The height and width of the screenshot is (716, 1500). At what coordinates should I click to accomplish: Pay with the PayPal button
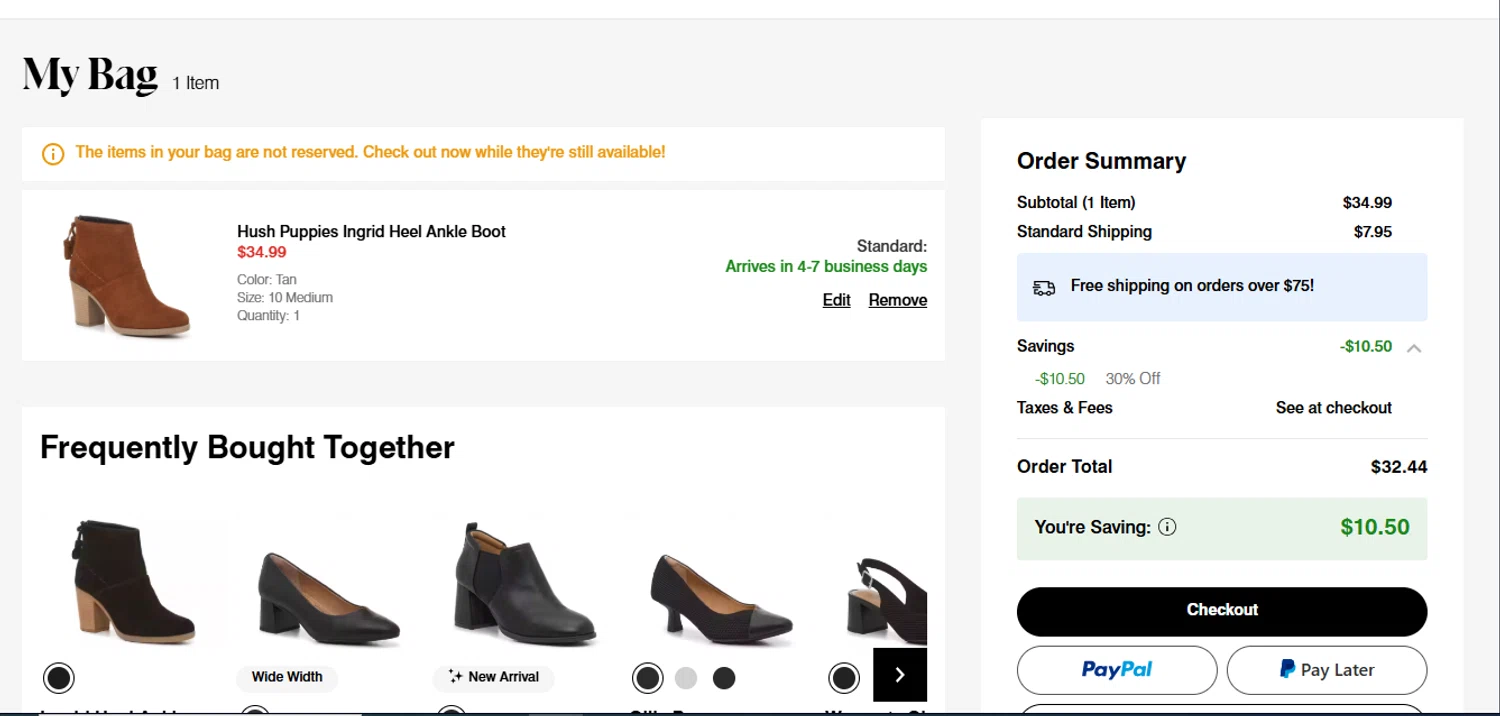pos(1117,670)
